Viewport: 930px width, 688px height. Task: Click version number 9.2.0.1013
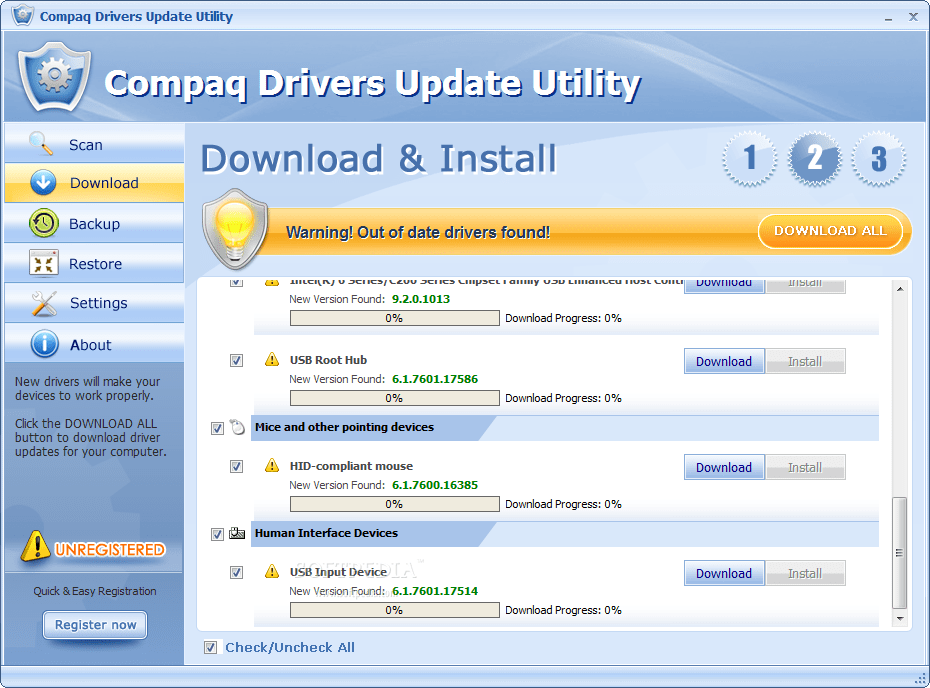(421, 299)
